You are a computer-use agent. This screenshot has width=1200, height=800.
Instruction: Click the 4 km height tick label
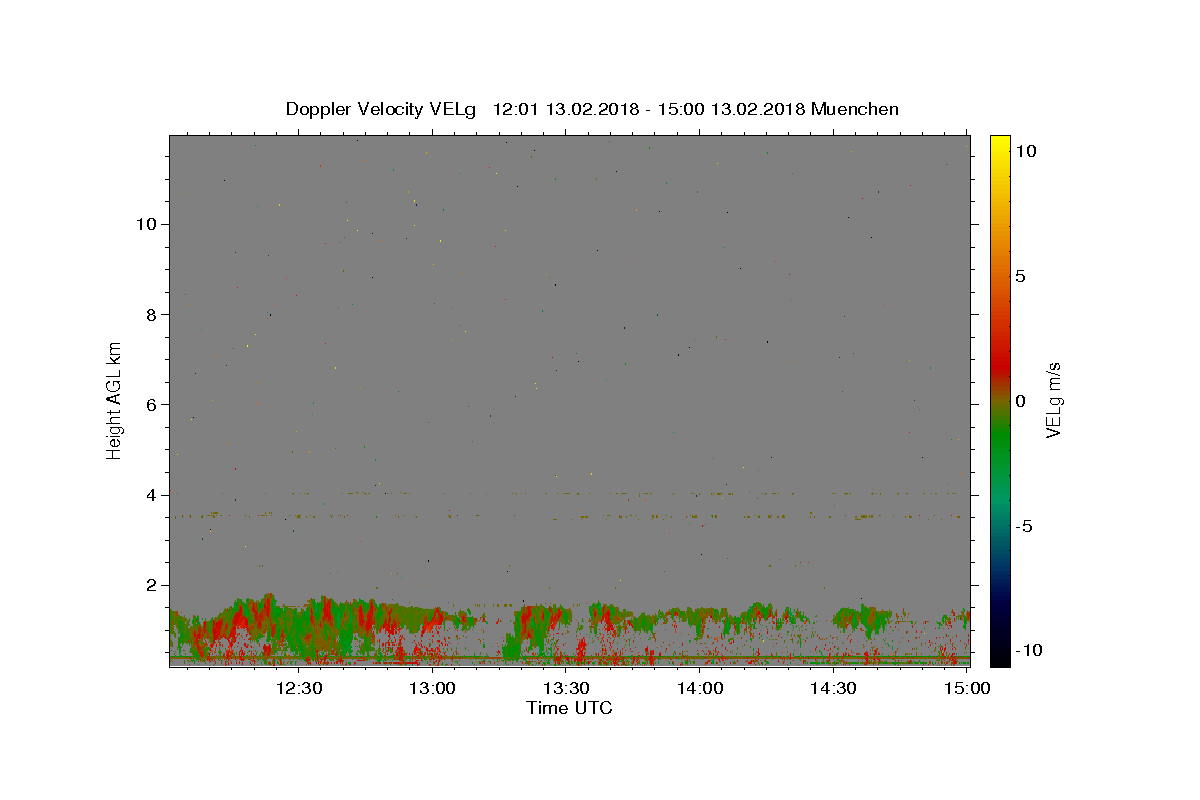[x=149, y=495]
